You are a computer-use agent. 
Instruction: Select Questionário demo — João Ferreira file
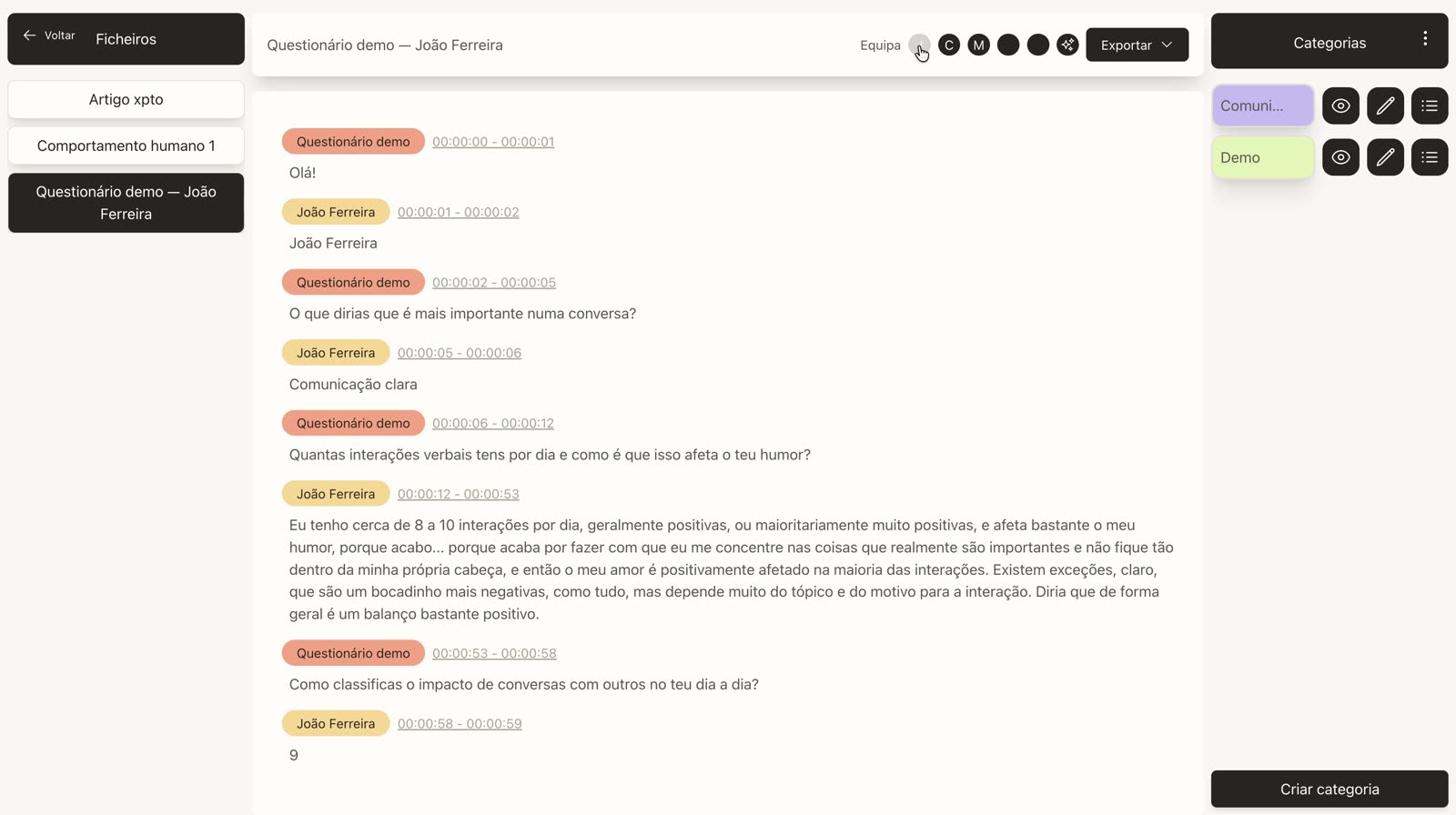click(x=126, y=203)
